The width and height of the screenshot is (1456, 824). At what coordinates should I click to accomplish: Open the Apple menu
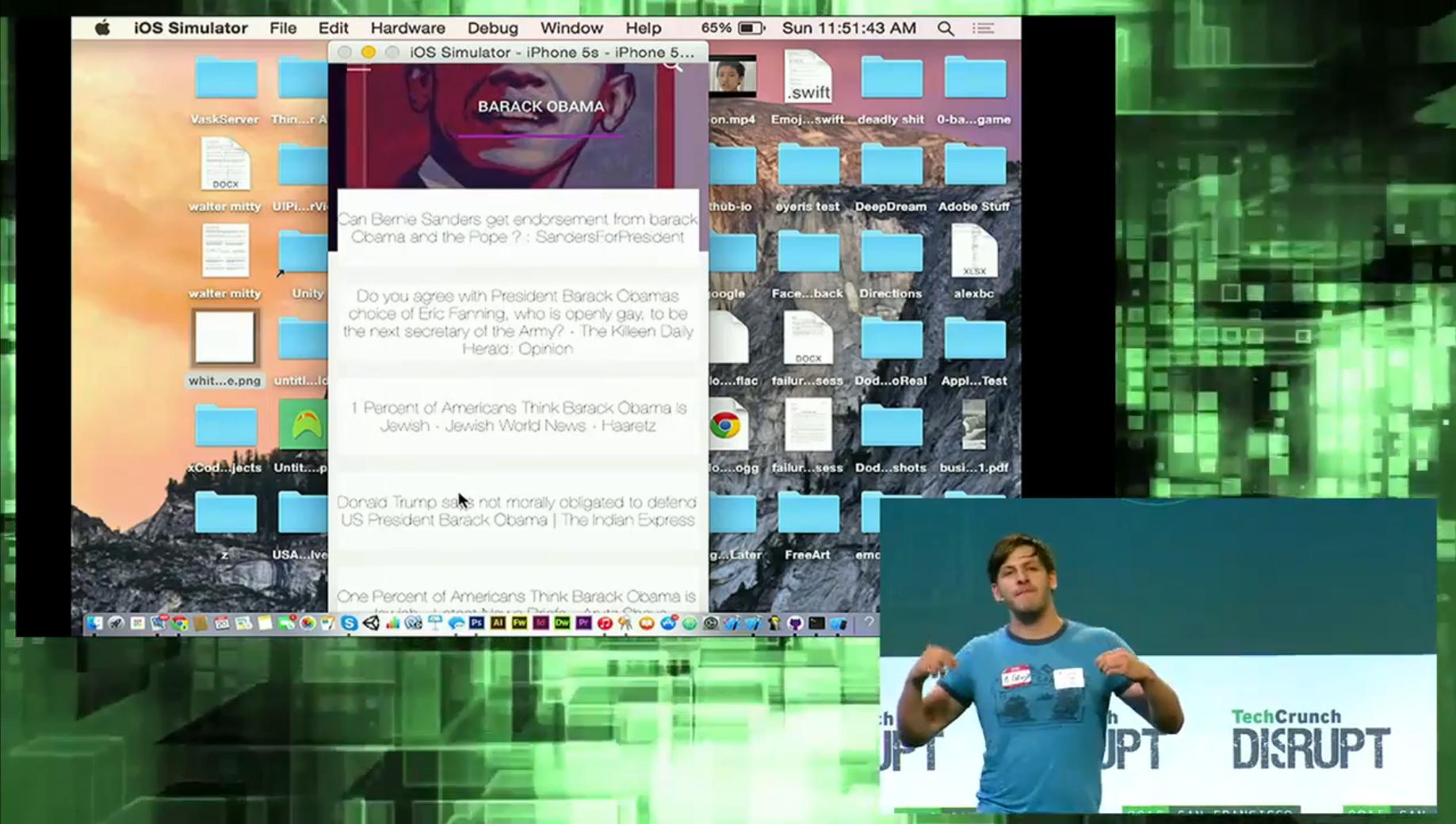click(x=102, y=29)
